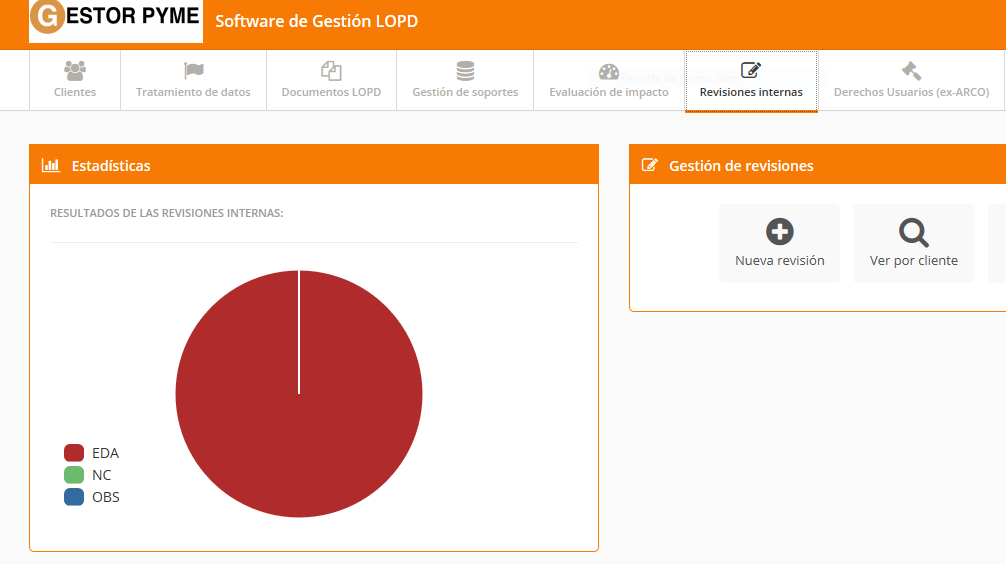Click the Software de Gestión LOPD title
The height and width of the screenshot is (564, 1006).
[x=316, y=21]
